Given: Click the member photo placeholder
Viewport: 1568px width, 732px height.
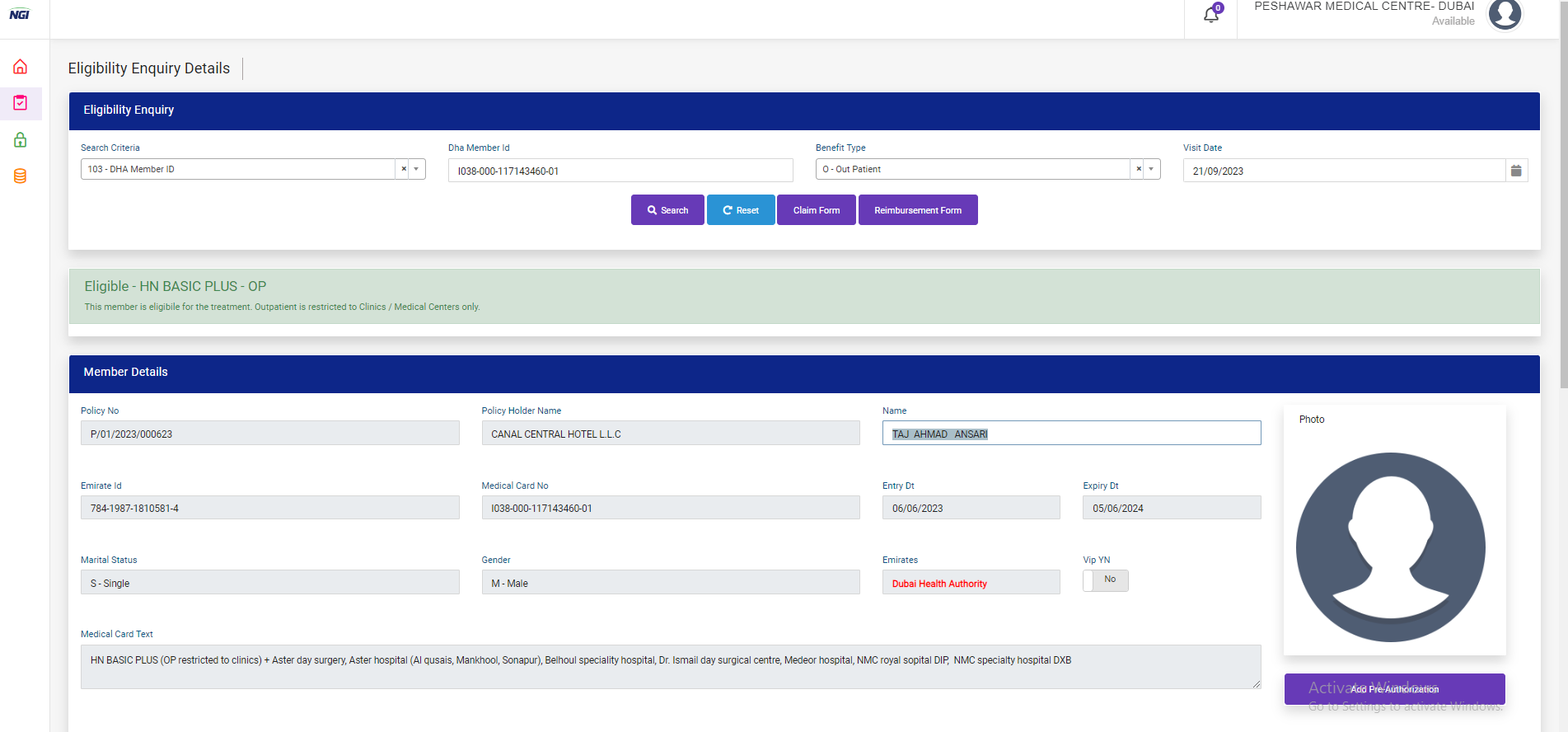Looking at the screenshot, I should 1390,547.
